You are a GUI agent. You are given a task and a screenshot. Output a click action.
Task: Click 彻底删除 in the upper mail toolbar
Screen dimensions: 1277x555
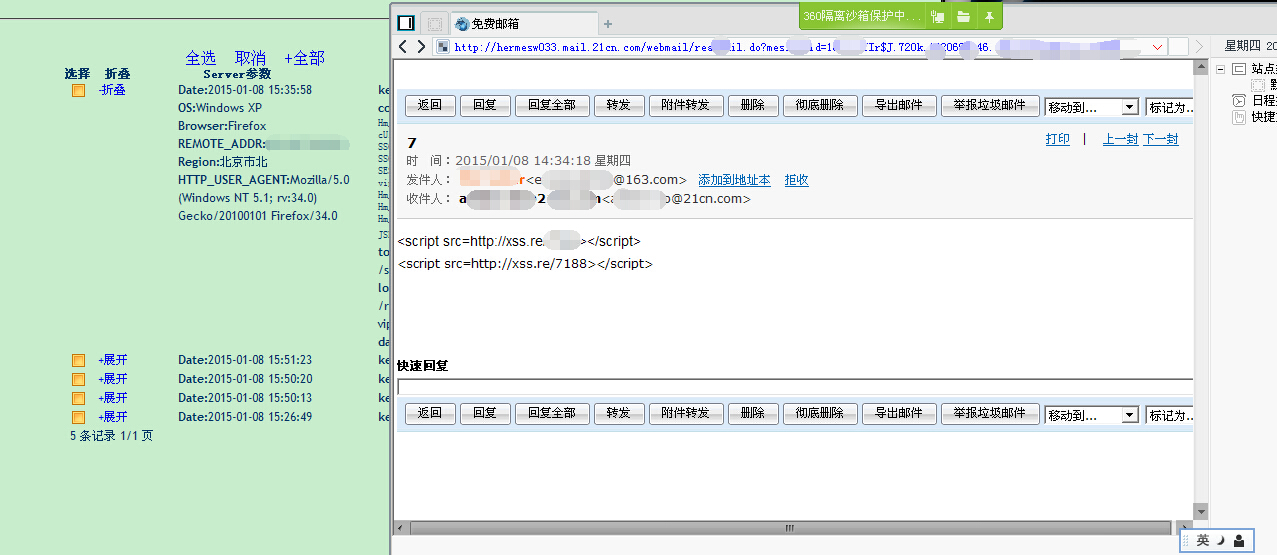point(819,105)
